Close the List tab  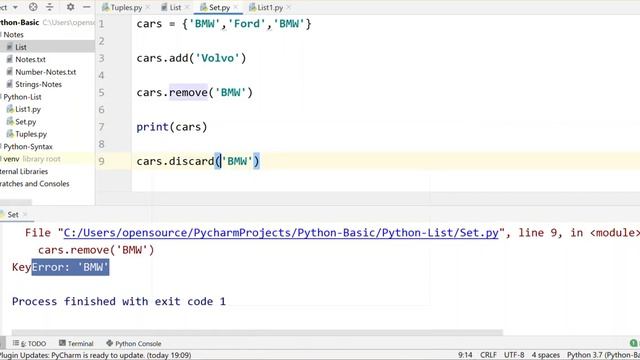click(187, 7)
